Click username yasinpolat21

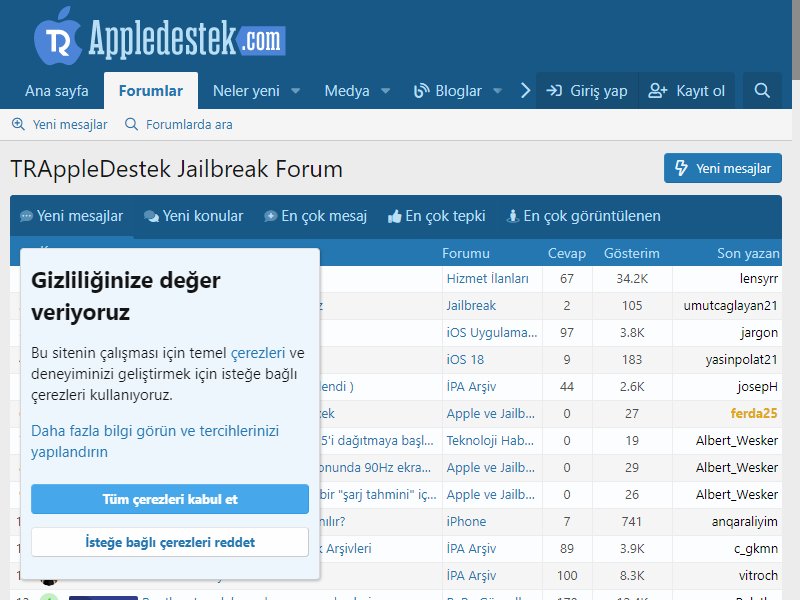742,360
